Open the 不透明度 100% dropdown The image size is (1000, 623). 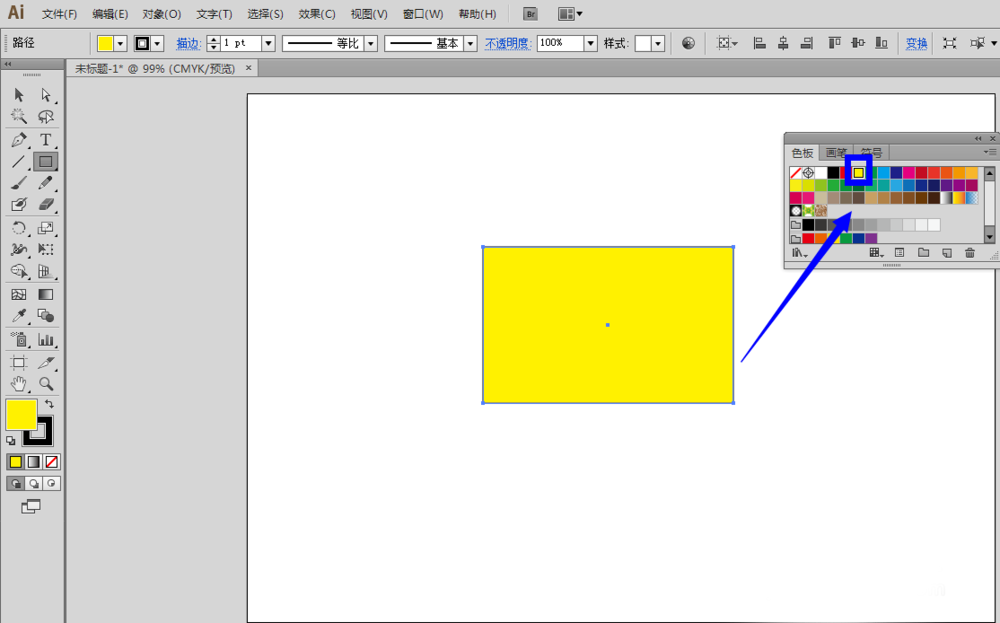pyautogui.click(x=589, y=43)
